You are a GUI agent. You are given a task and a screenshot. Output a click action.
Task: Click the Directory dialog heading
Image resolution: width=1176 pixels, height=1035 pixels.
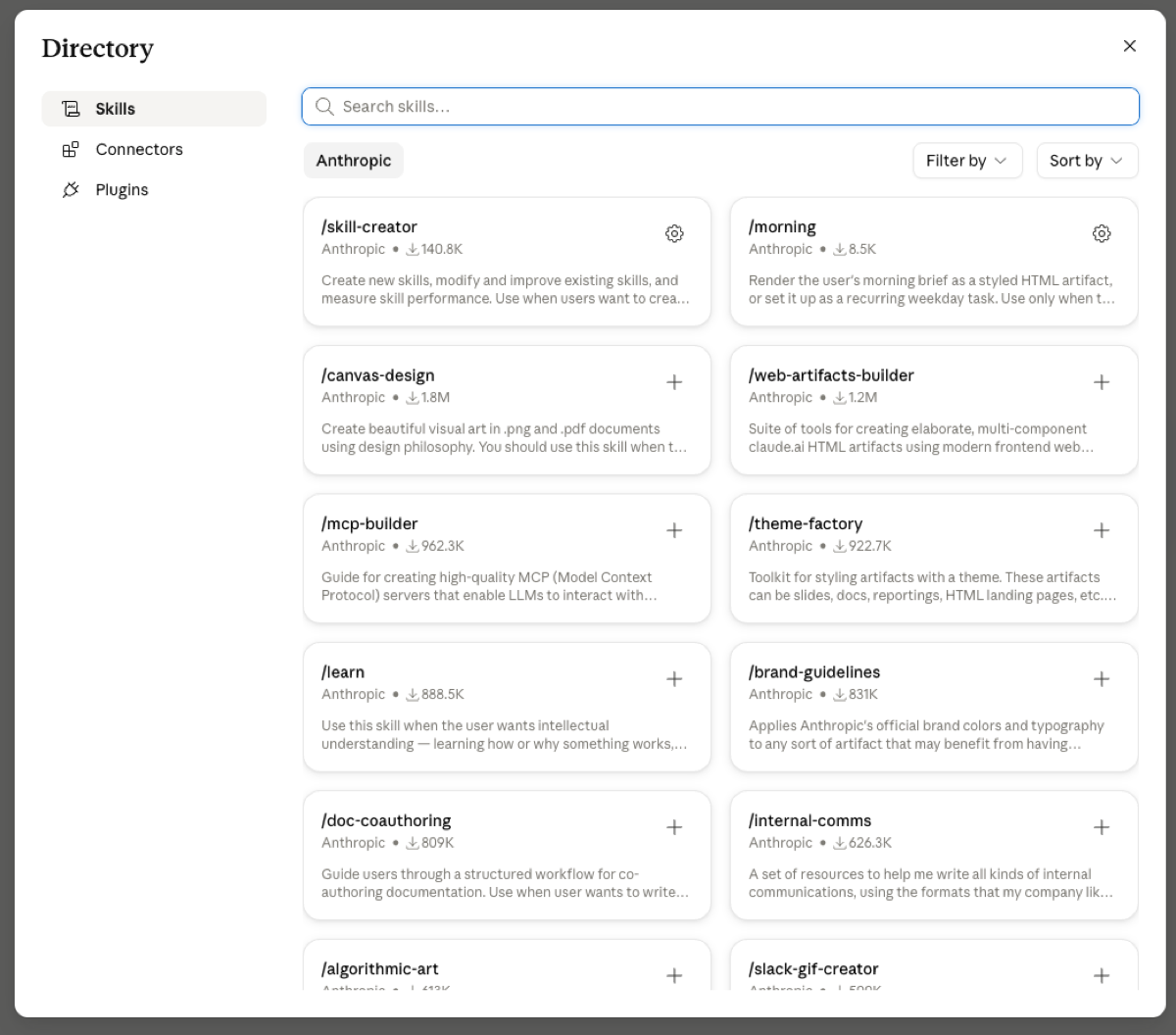[98, 49]
